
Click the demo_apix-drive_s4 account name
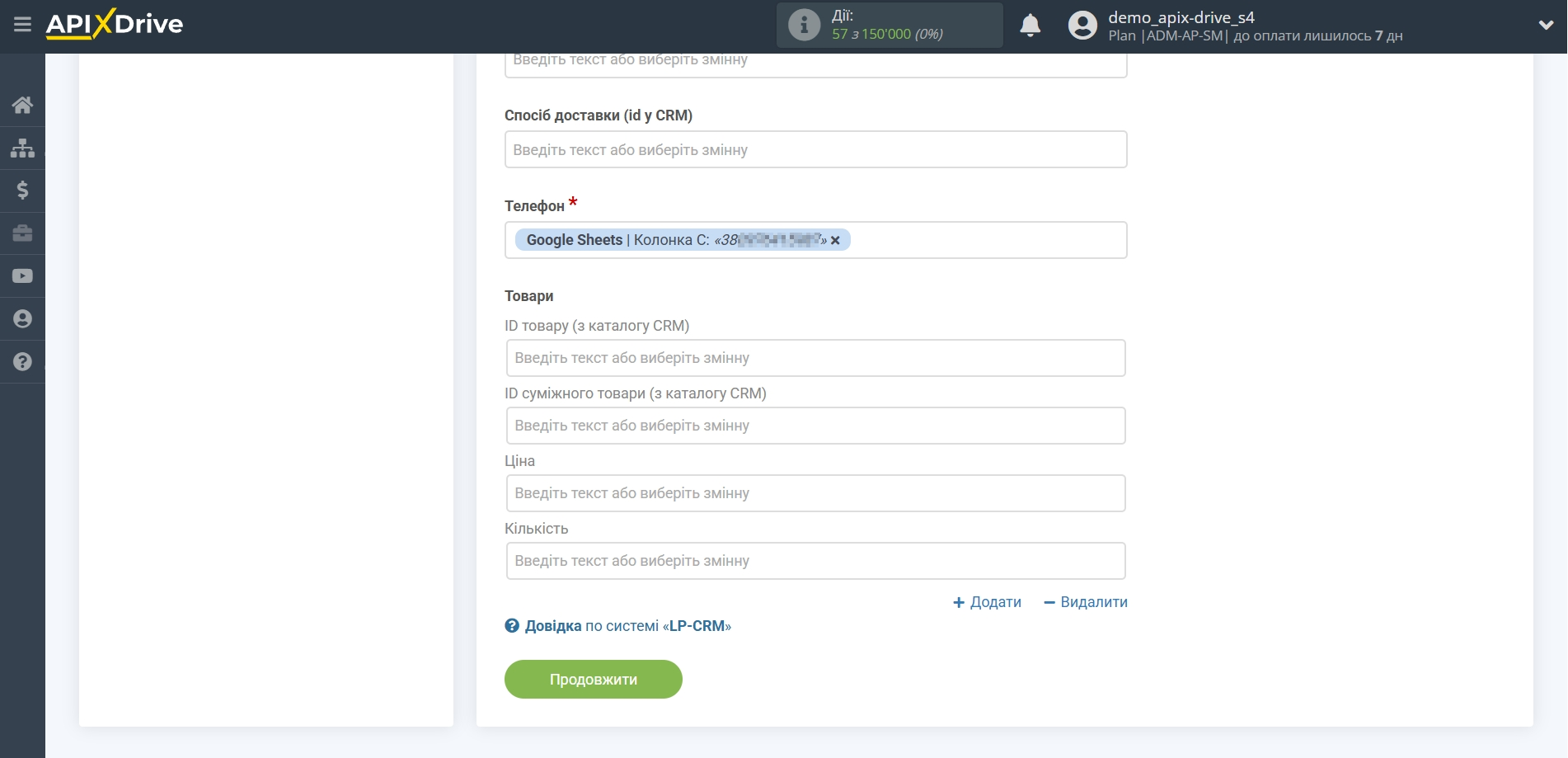[1181, 17]
